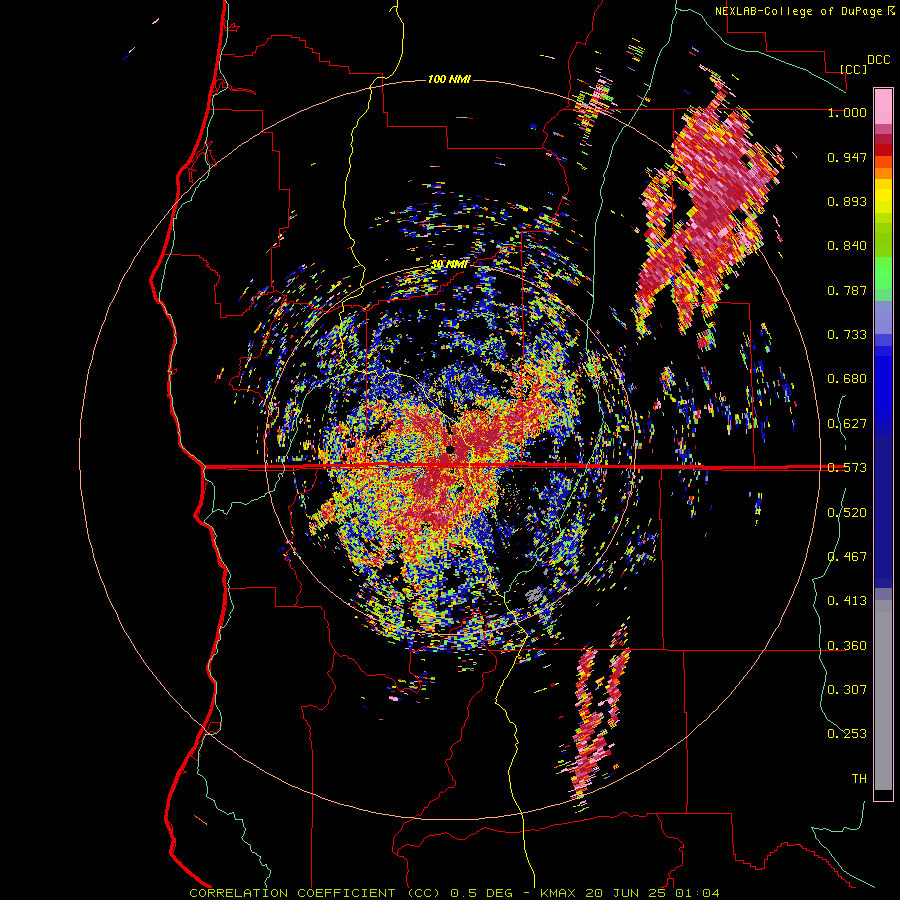Click the 1.000 scale value
The height and width of the screenshot is (900, 900).
coord(847,112)
